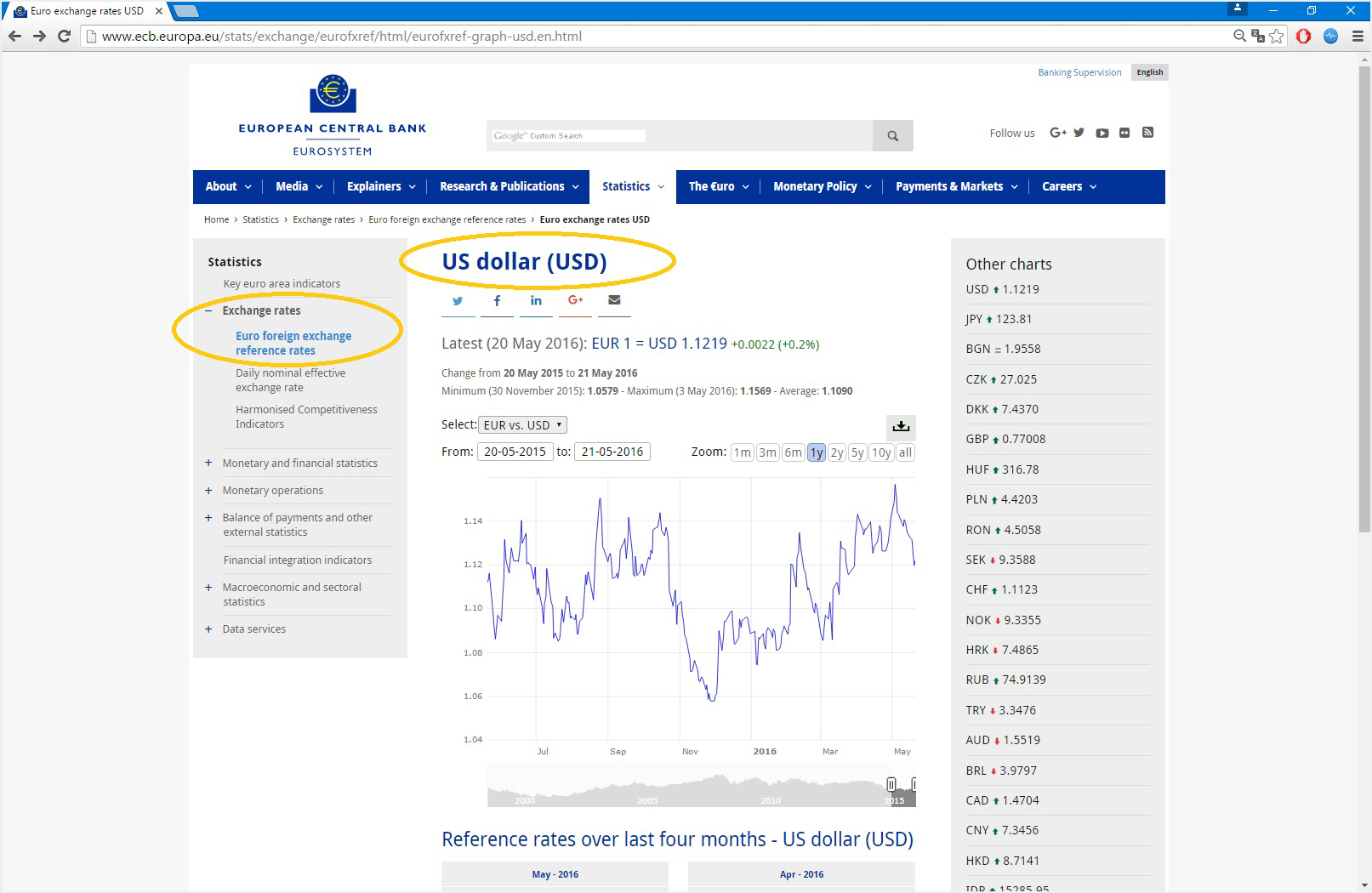Expand Monetary and financial statistics section
Screen dimensions: 1372x893
(x=208, y=464)
